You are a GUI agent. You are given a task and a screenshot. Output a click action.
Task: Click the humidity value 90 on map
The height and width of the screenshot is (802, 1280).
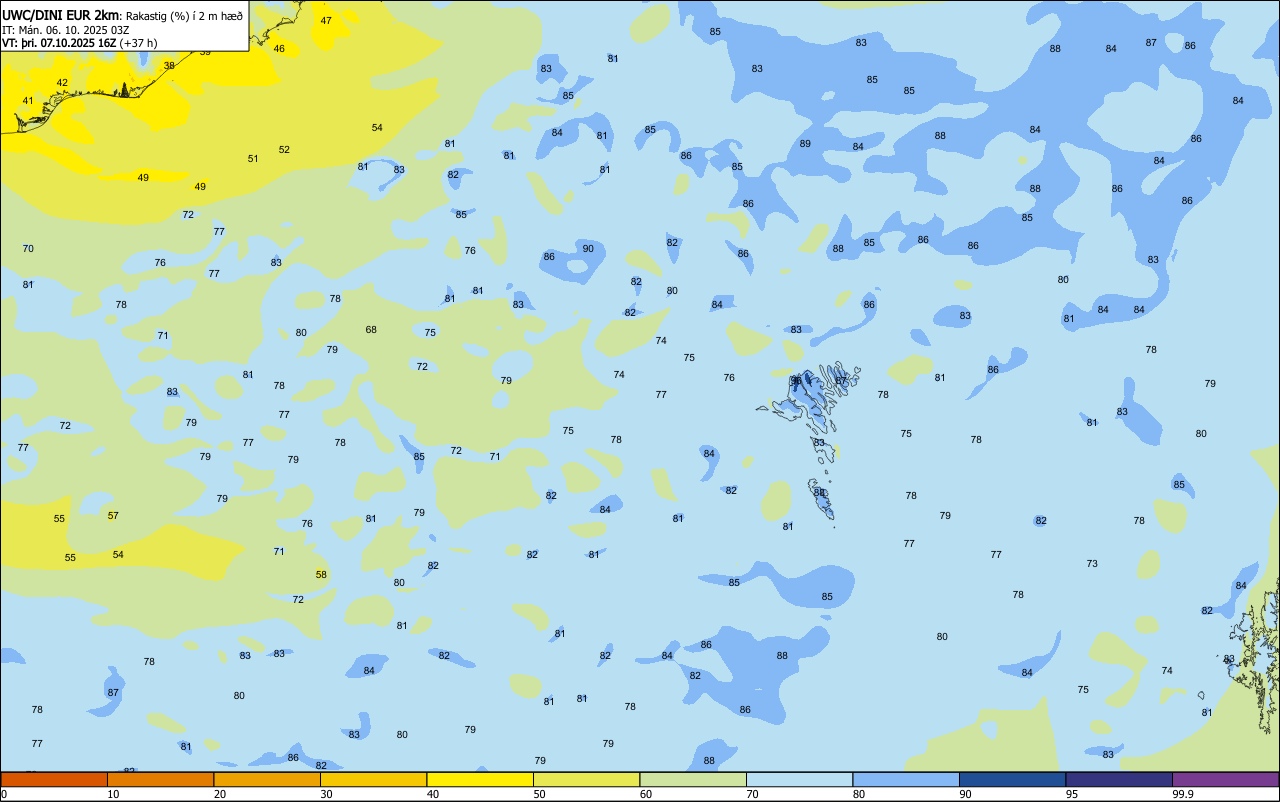pyautogui.click(x=588, y=249)
